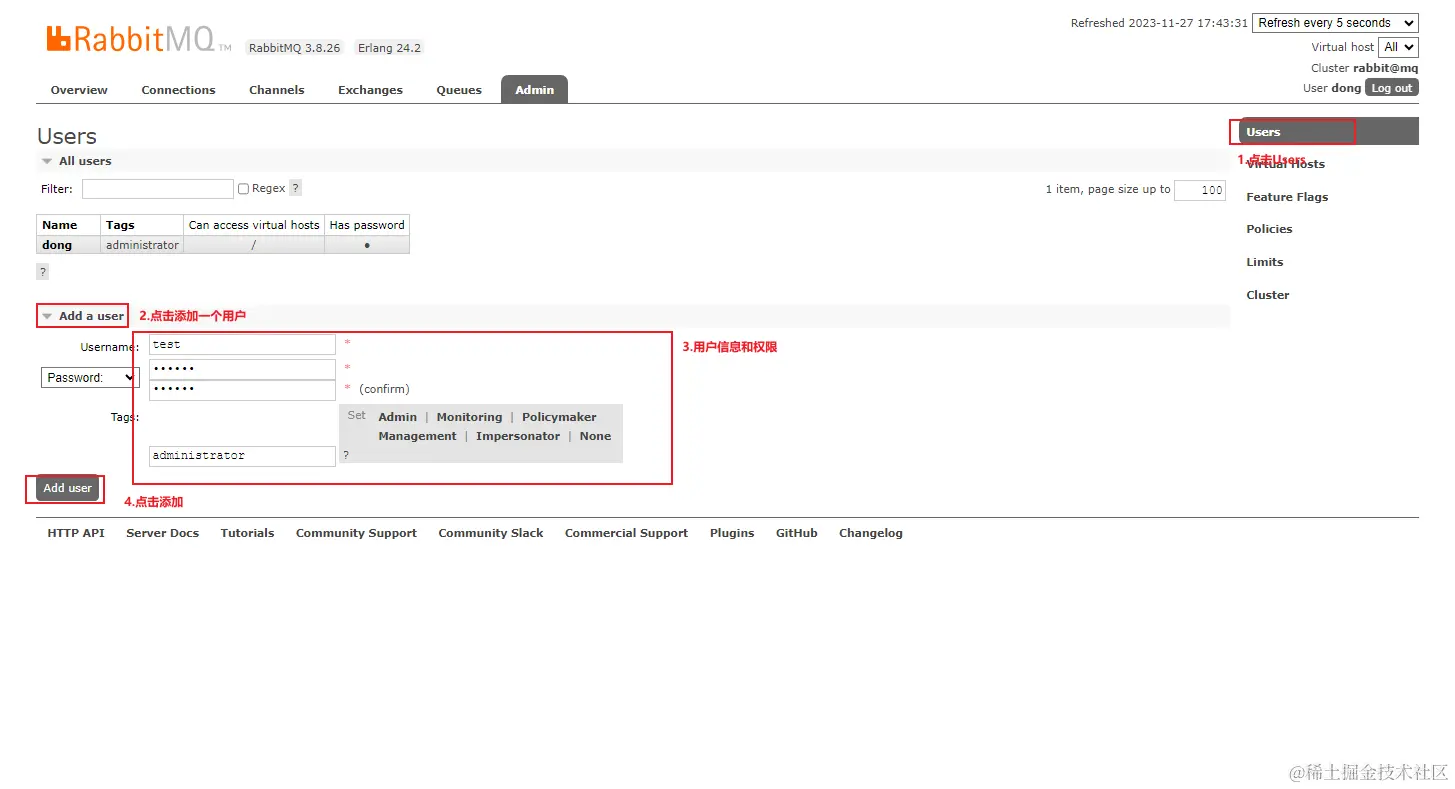Screen dimensions: 1455x789
Task: Click the Has password column header
Action: (x=367, y=225)
